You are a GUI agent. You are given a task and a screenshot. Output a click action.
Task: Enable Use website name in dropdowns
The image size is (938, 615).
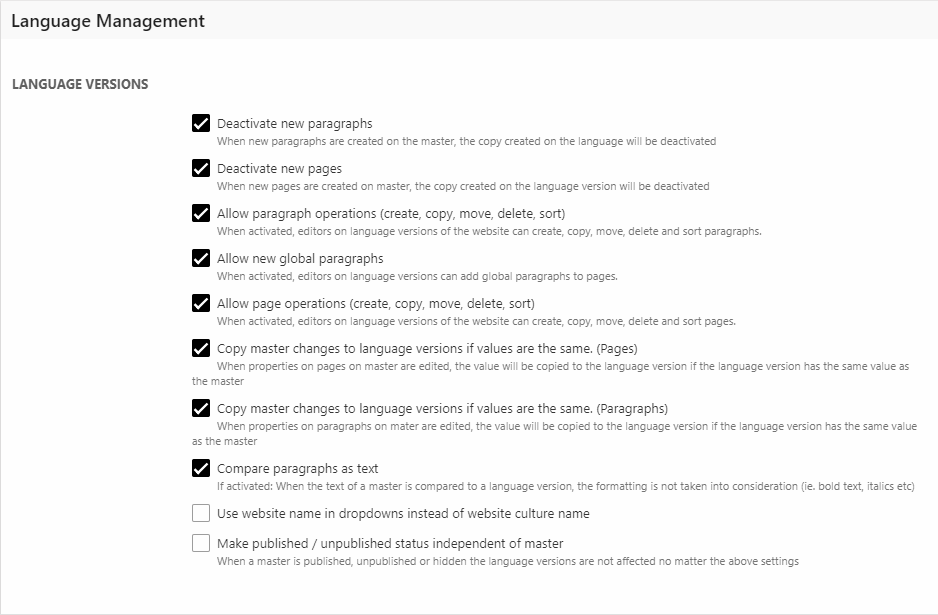pyautogui.click(x=201, y=513)
